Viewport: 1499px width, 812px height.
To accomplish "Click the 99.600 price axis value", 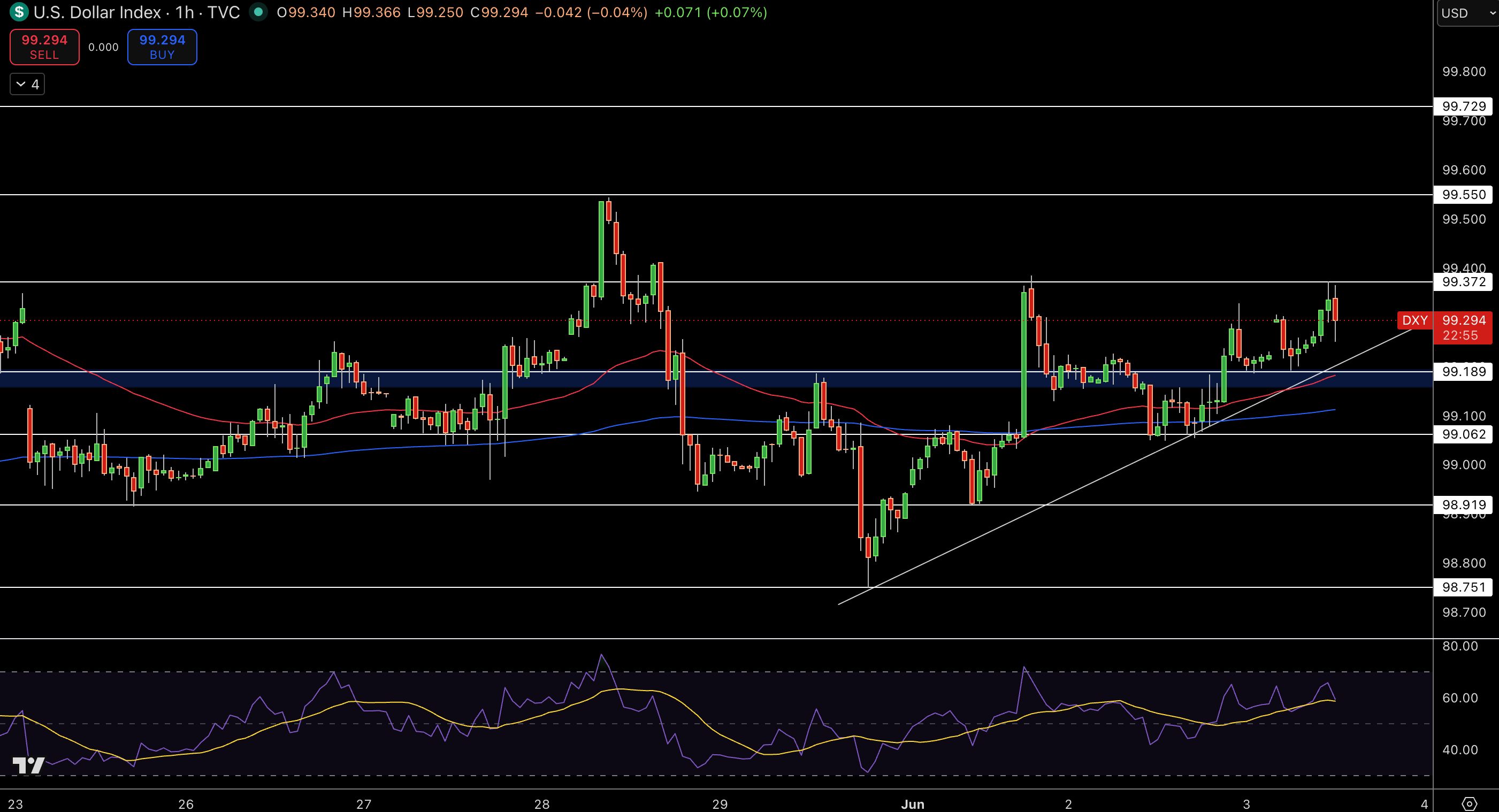I will point(1464,170).
